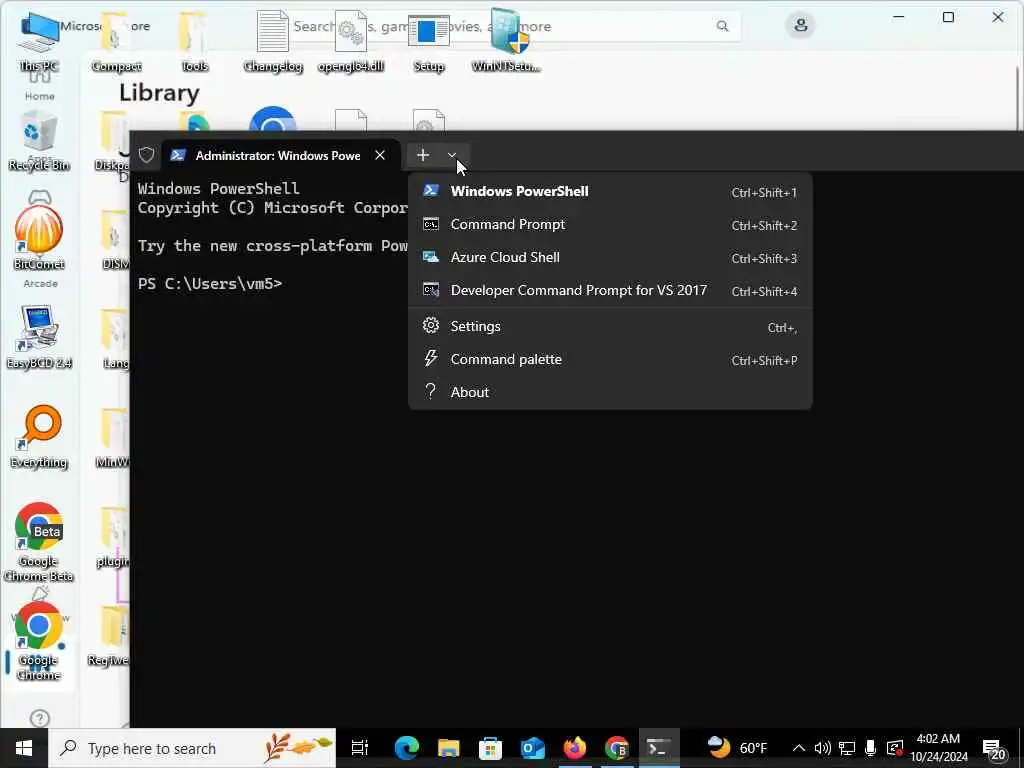Open Chrome Beta taskbar icon
Screen dimensions: 1024x768
tap(616, 748)
